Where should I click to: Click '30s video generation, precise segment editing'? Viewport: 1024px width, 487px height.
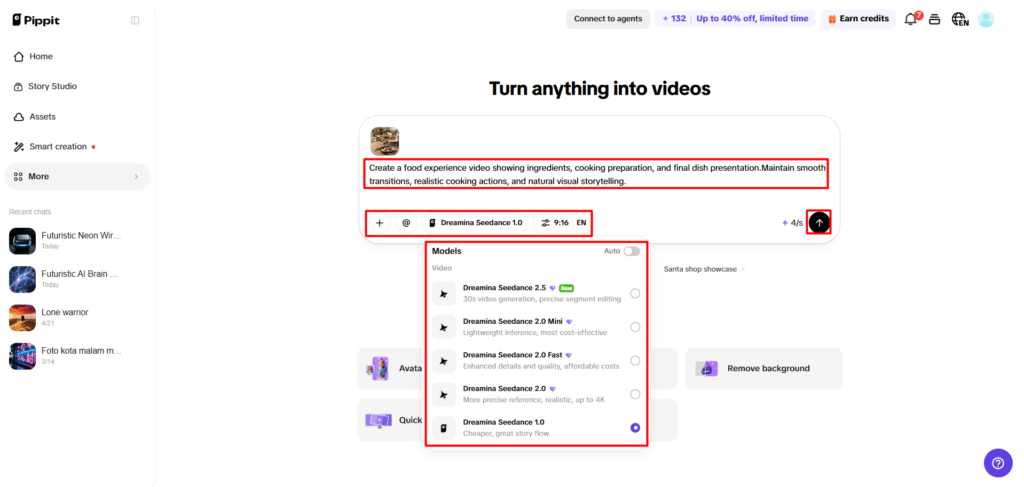tap(542, 299)
